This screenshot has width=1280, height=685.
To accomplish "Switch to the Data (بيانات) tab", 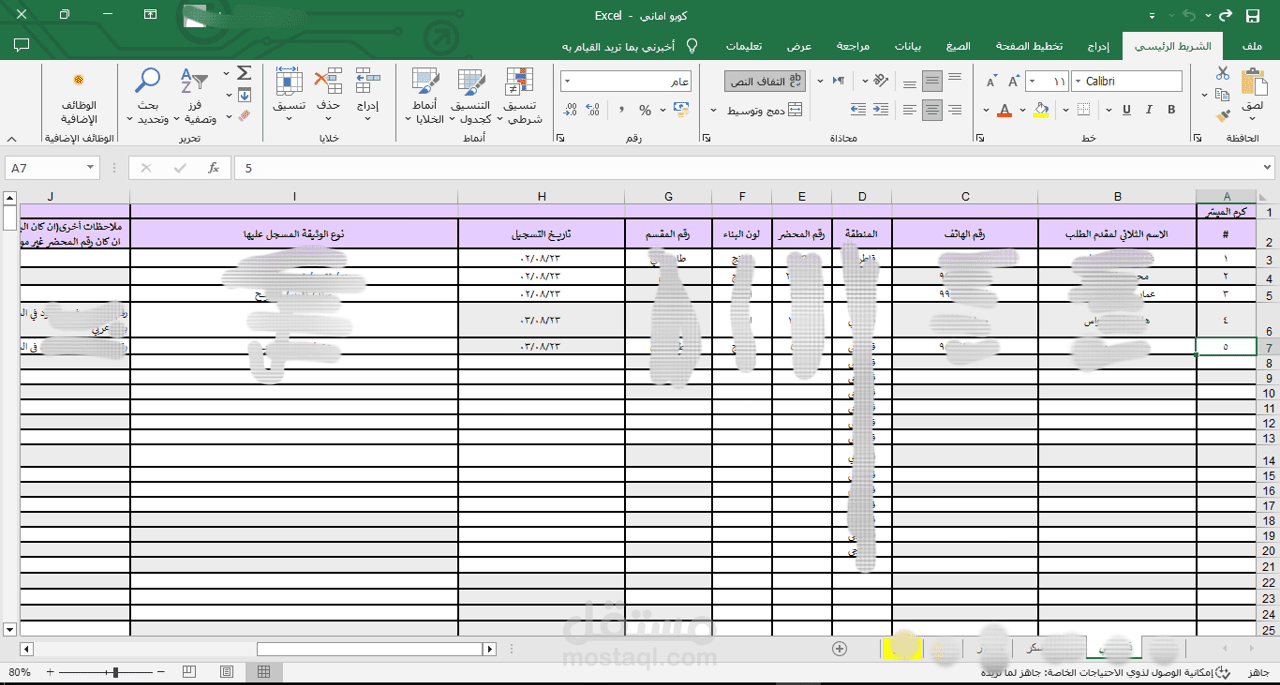I will point(908,46).
